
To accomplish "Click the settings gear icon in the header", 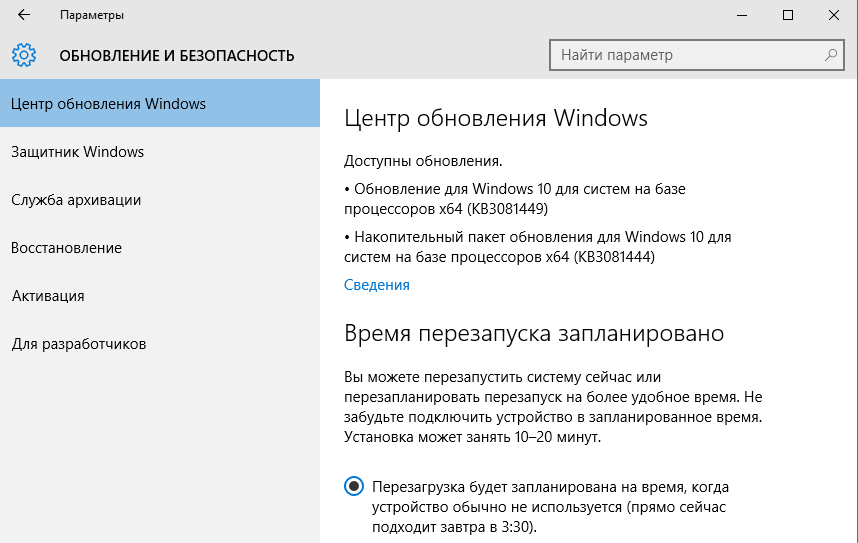I will [x=24, y=55].
